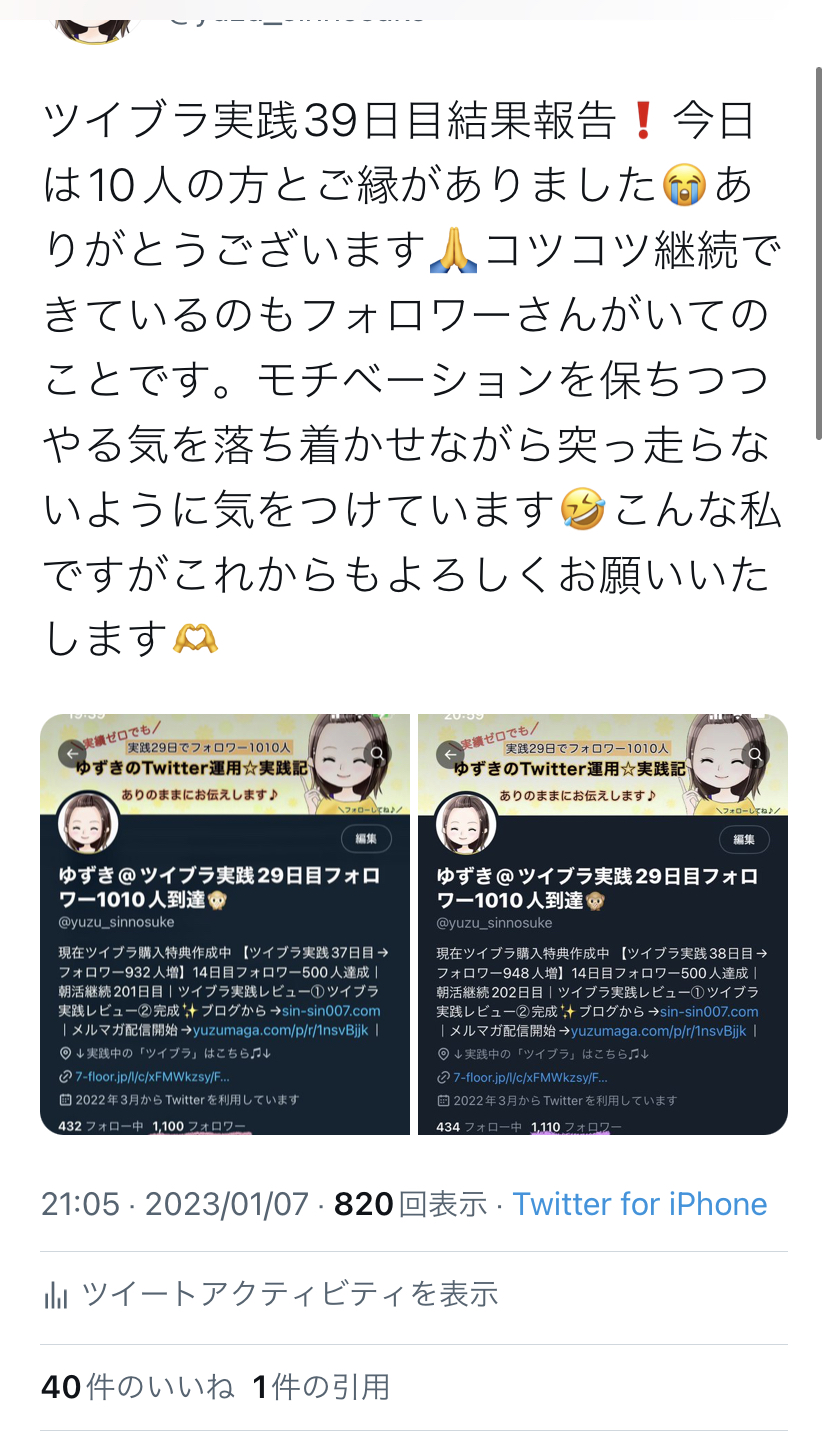The image size is (828, 1436).
Task: Click the 編集 button in right screenshot
Action: 744,839
